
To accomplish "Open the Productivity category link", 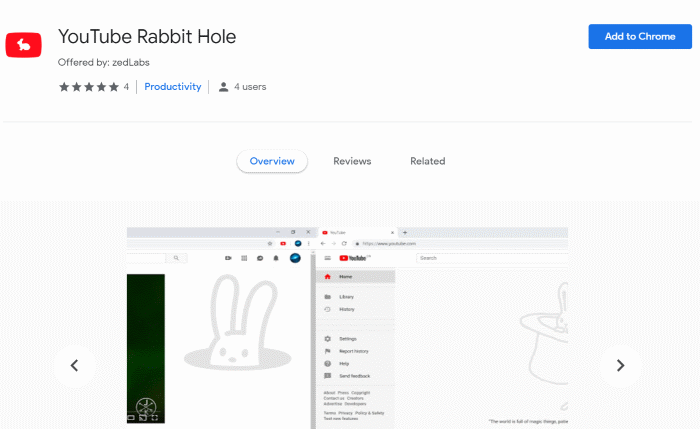I will tap(173, 87).
